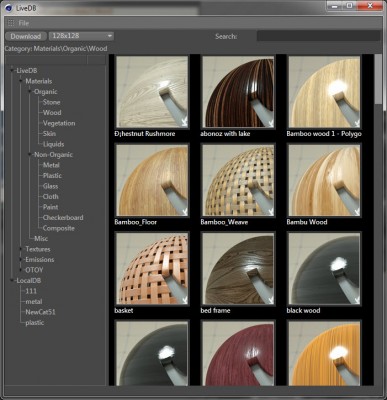Expand the Textures tree node
The height and width of the screenshot is (400, 387).
pyautogui.click(x=22, y=249)
